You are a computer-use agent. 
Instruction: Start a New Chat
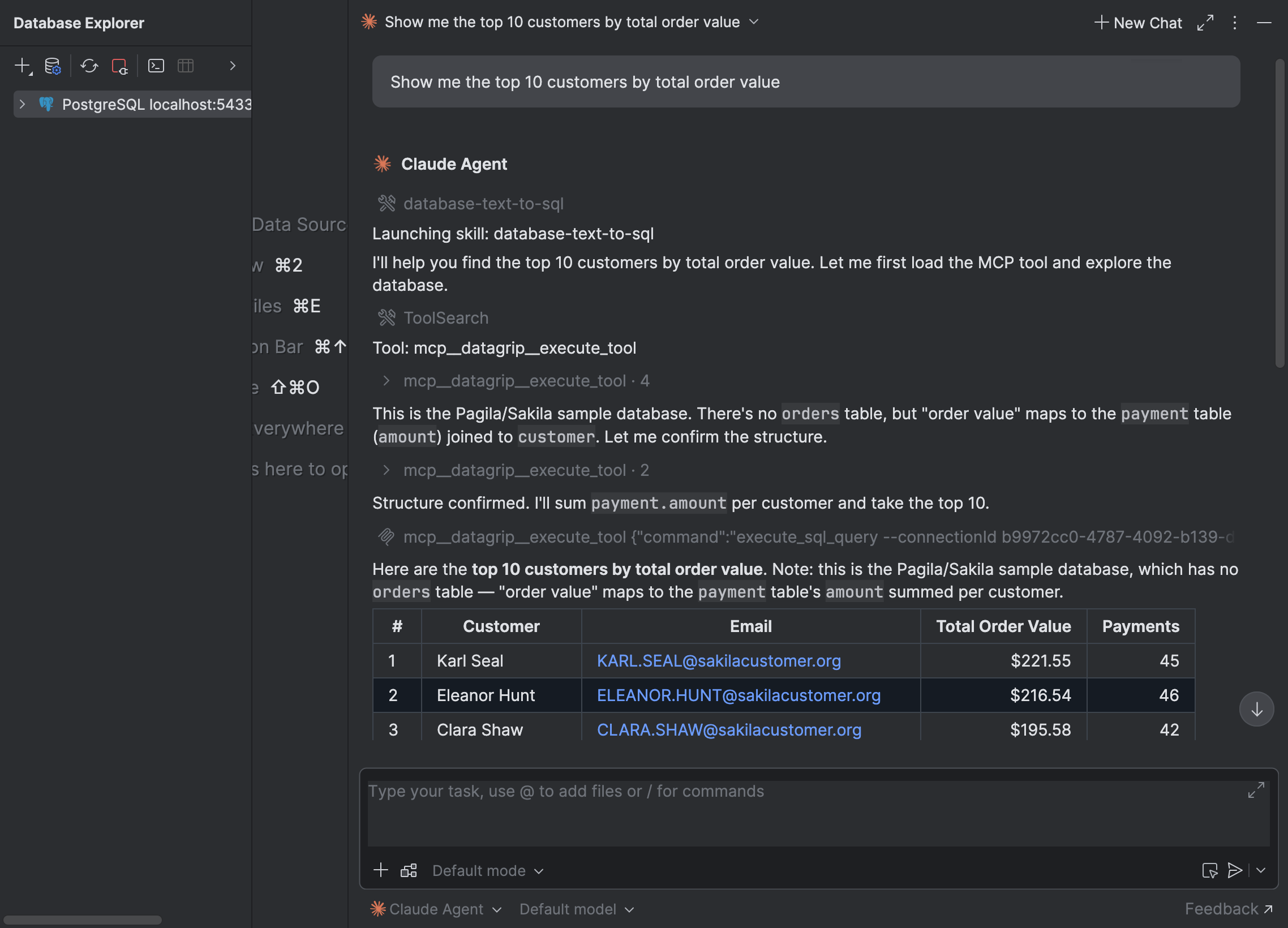[1138, 23]
